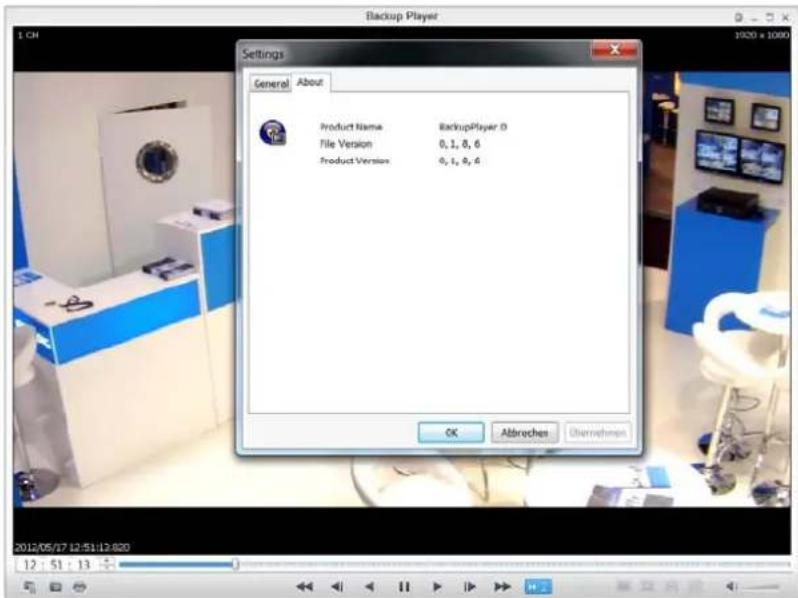Click the fast rewind button
798x598 pixels.
(304, 586)
